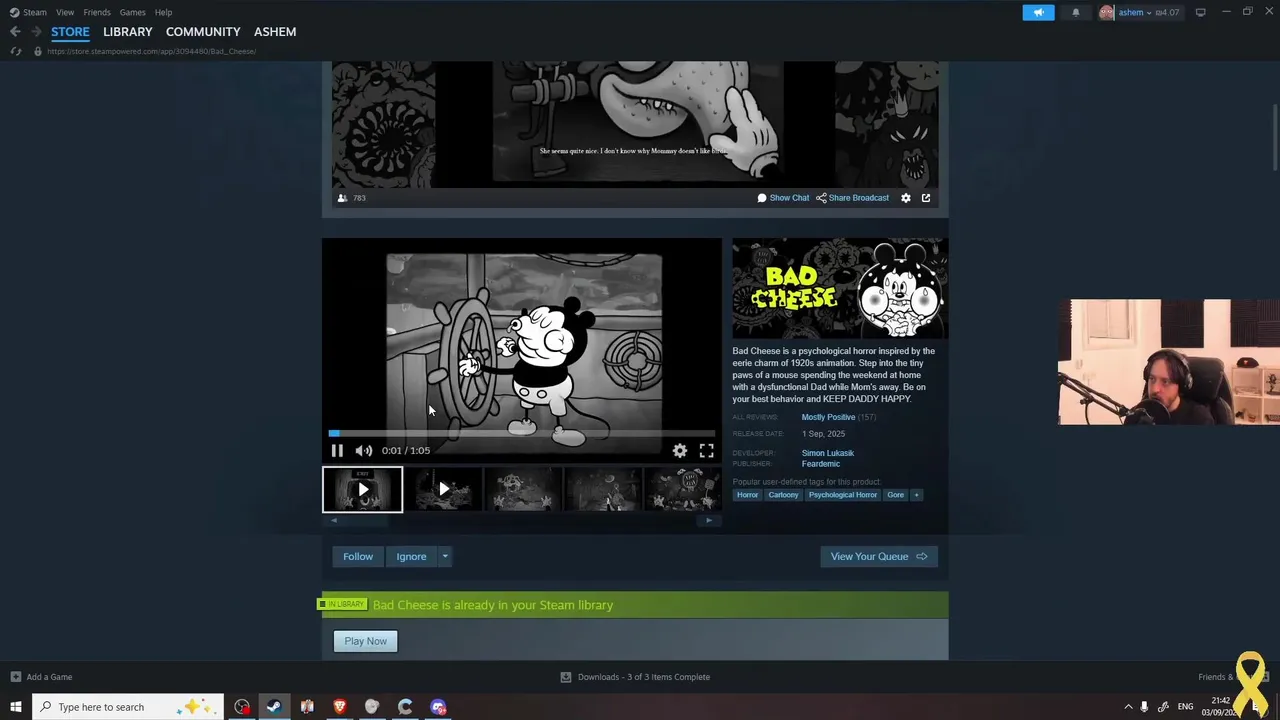This screenshot has height=720, width=1280.
Task: Switch to the STORE tab
Action: tap(70, 32)
